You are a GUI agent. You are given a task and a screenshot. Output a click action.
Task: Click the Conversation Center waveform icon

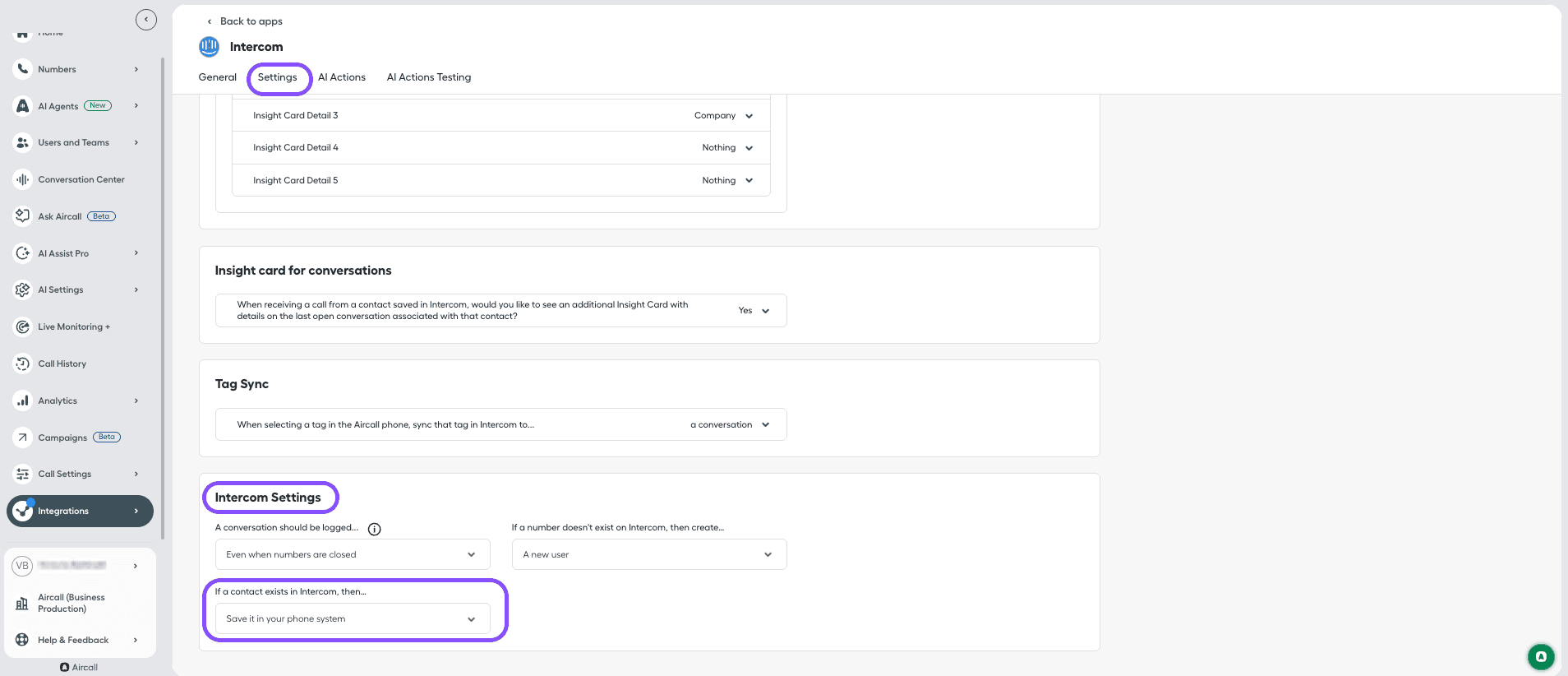click(23, 179)
